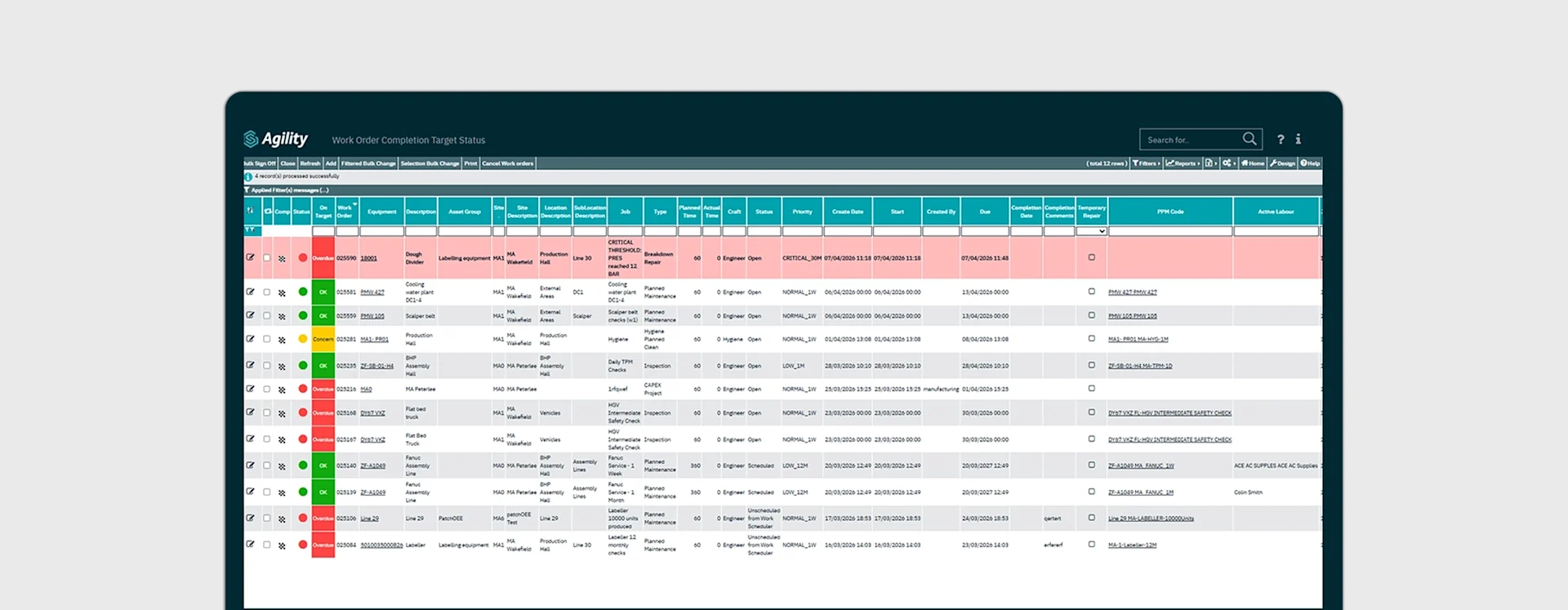
Task: Click the Add button
Action: point(331,163)
